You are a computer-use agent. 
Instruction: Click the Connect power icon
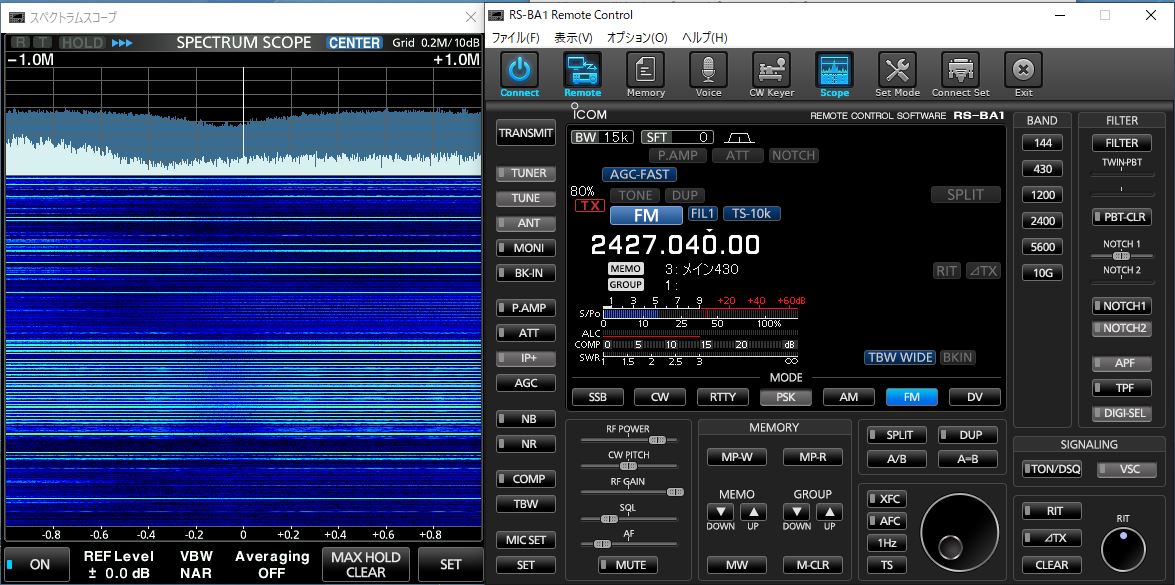pyautogui.click(x=519, y=70)
